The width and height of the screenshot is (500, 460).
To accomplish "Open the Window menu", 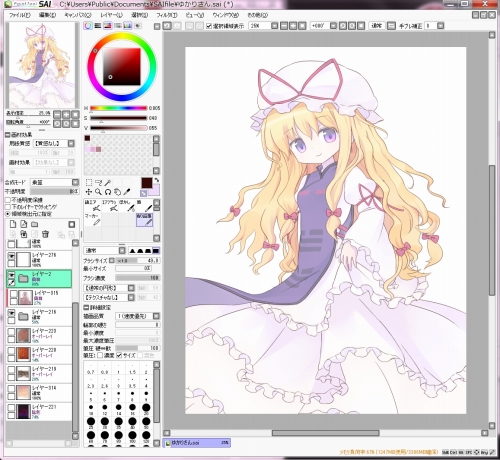I will point(226,15).
